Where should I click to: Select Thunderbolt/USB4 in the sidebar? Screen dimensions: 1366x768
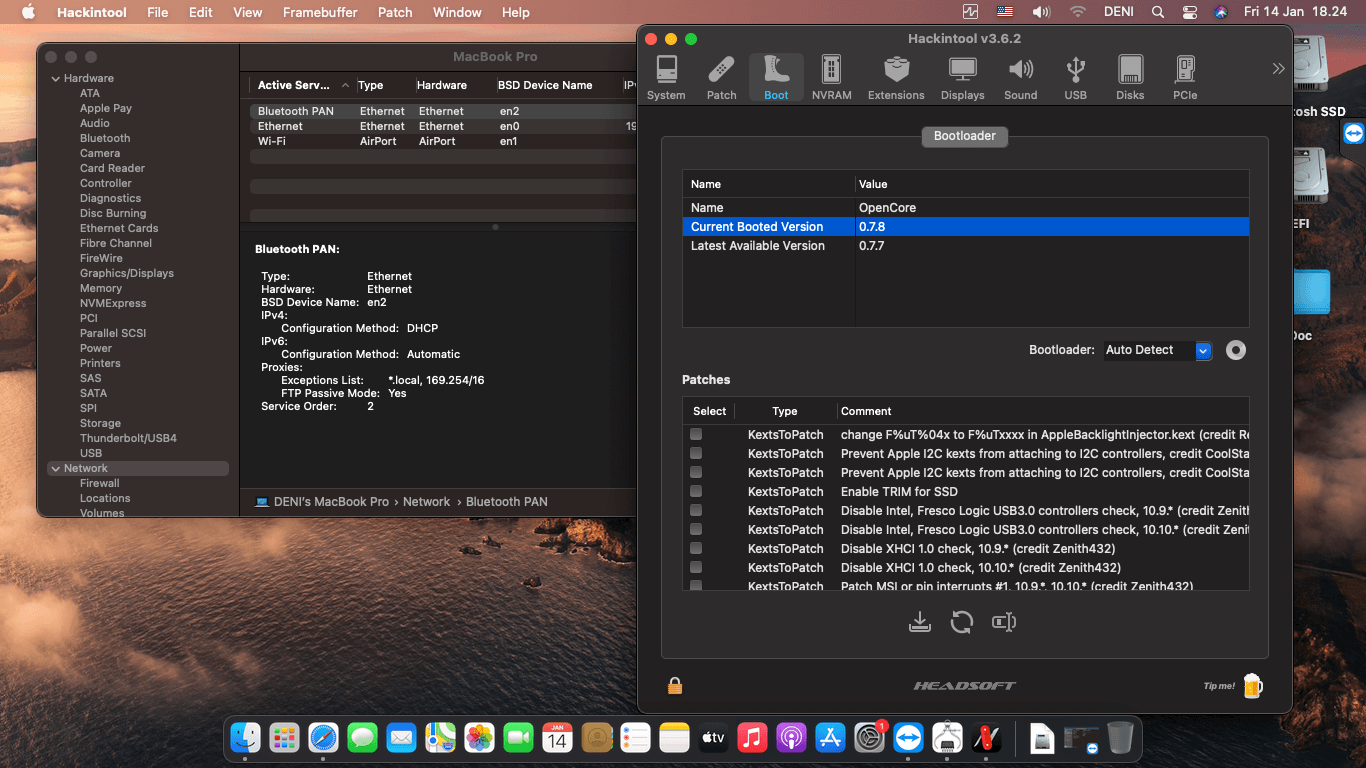(x=128, y=438)
